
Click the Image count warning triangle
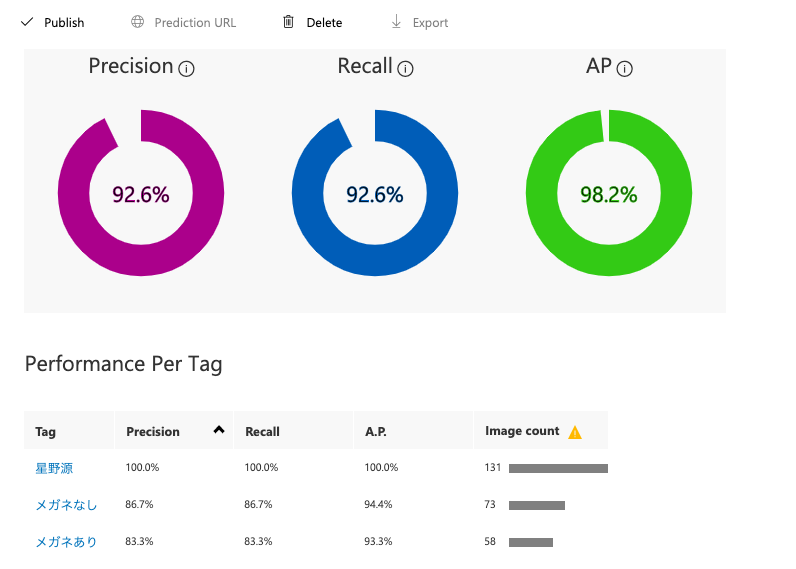tap(575, 432)
